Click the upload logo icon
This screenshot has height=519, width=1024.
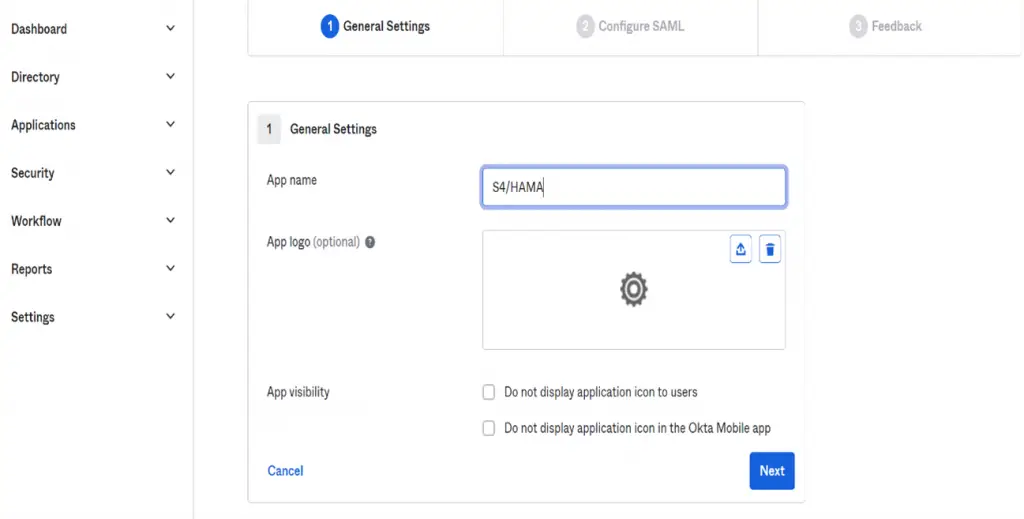[x=741, y=249]
